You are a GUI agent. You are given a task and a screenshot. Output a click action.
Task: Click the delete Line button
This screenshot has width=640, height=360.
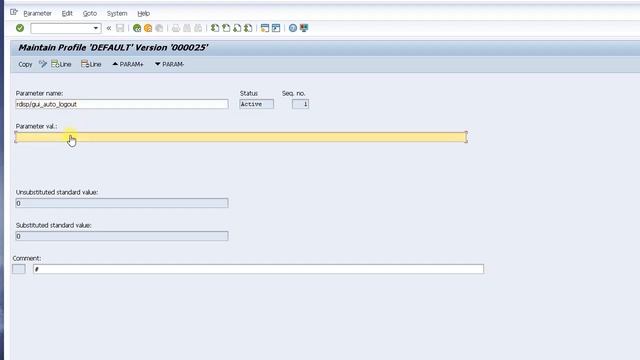point(91,64)
